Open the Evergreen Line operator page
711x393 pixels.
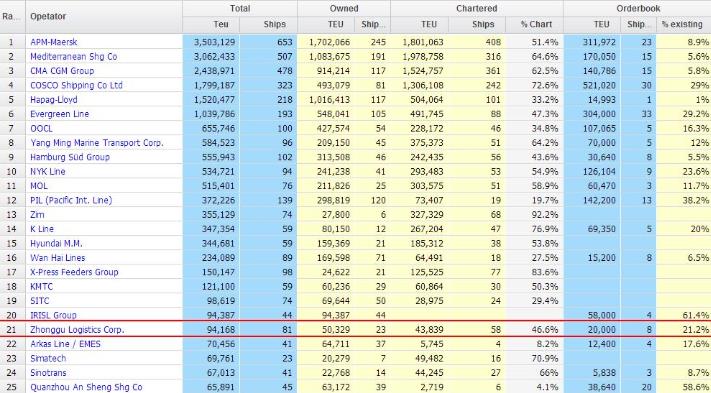tap(59, 114)
